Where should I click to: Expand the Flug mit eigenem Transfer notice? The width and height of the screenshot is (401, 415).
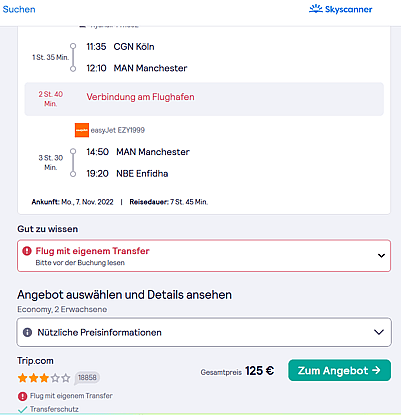tap(204, 256)
